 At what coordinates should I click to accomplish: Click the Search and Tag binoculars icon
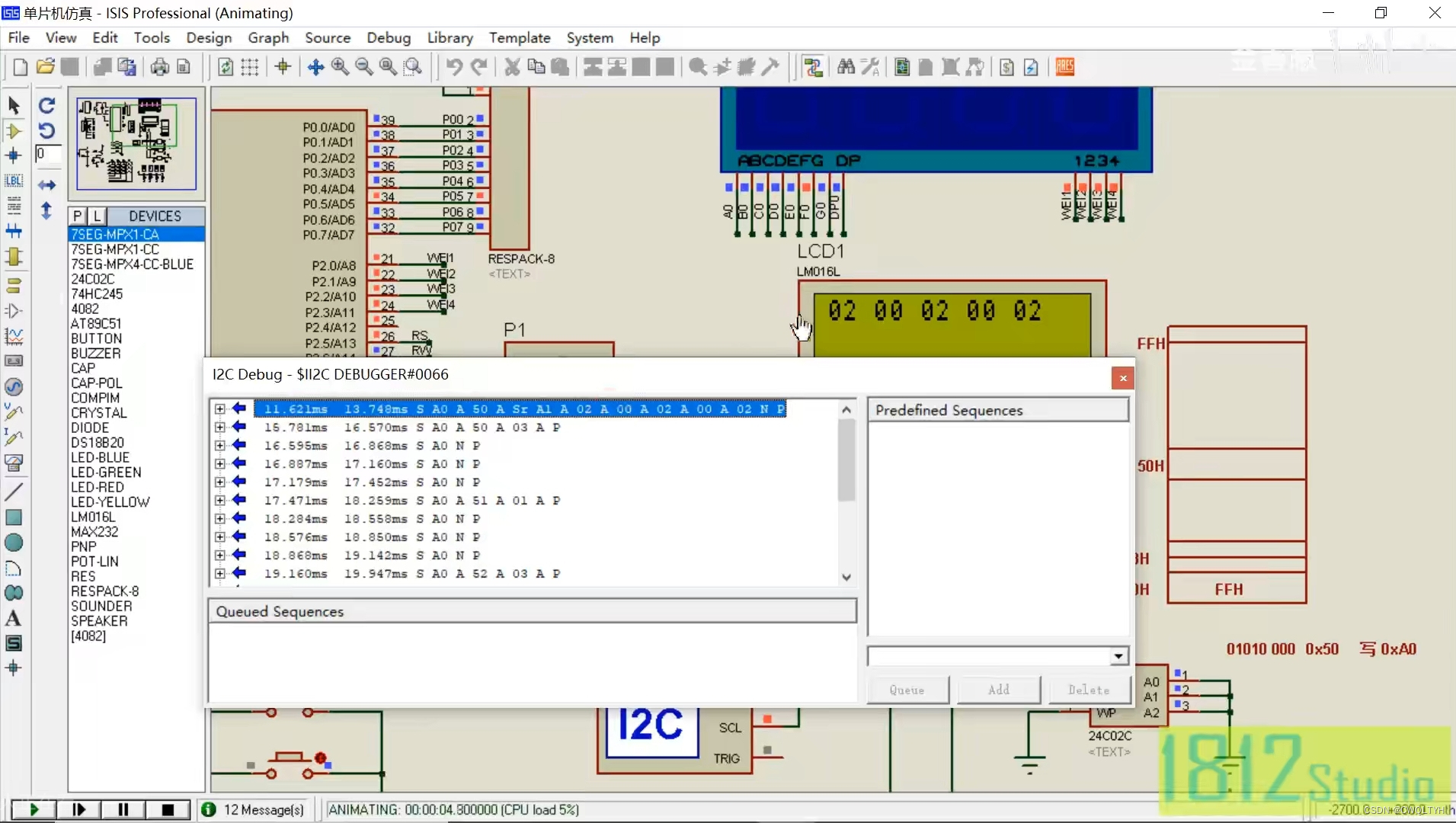[846, 67]
